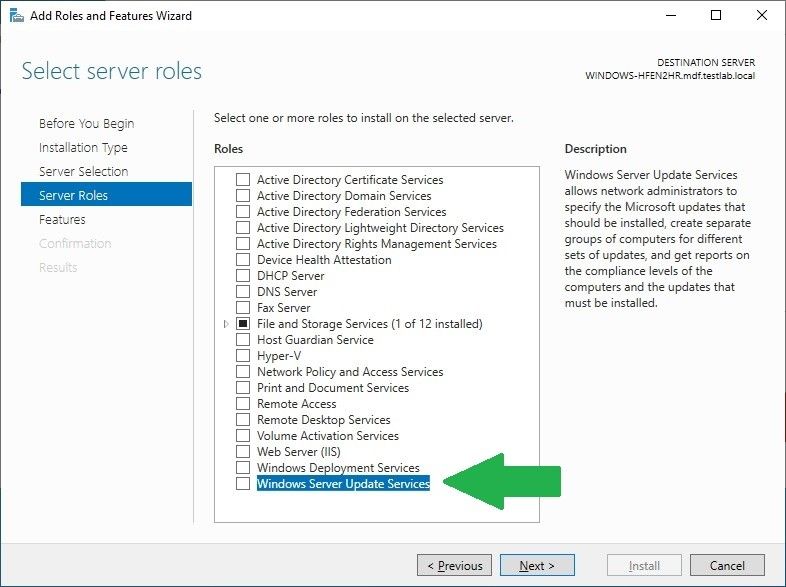This screenshot has width=786, height=587.
Task: Select 'Network Policy and Access Services' label
Action: [350, 371]
